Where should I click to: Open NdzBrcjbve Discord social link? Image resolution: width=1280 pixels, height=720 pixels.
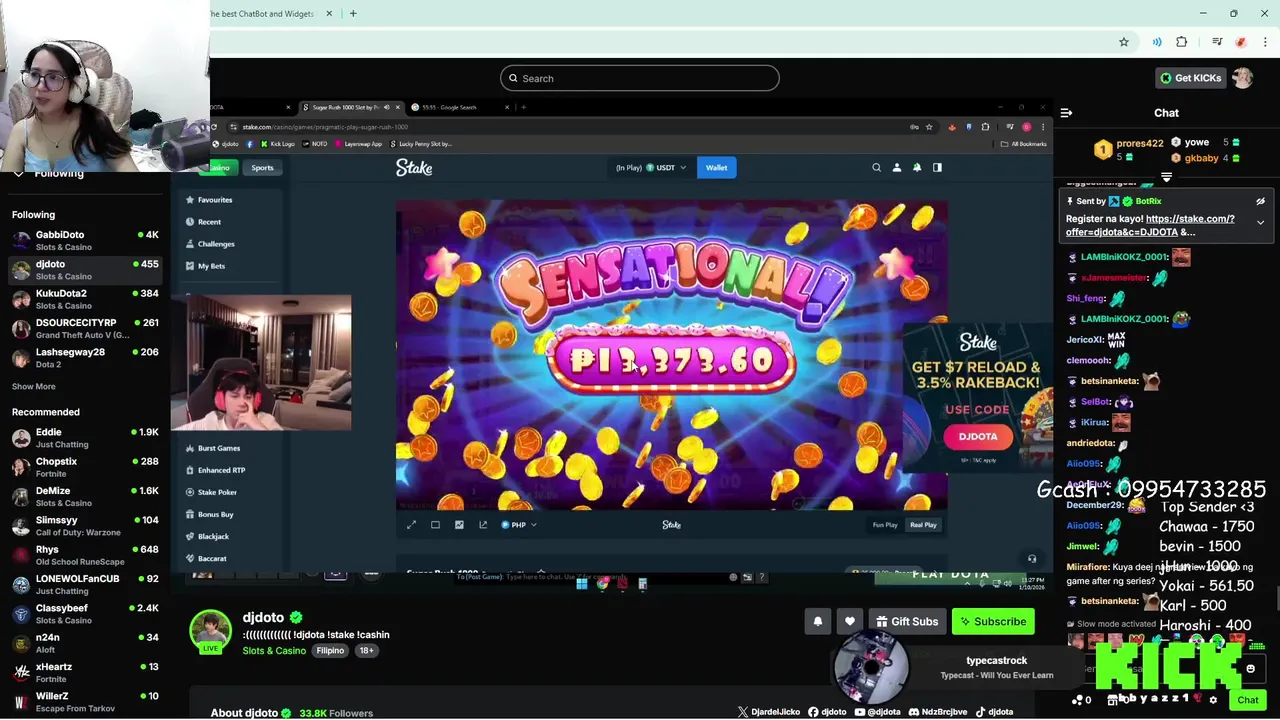(937, 712)
